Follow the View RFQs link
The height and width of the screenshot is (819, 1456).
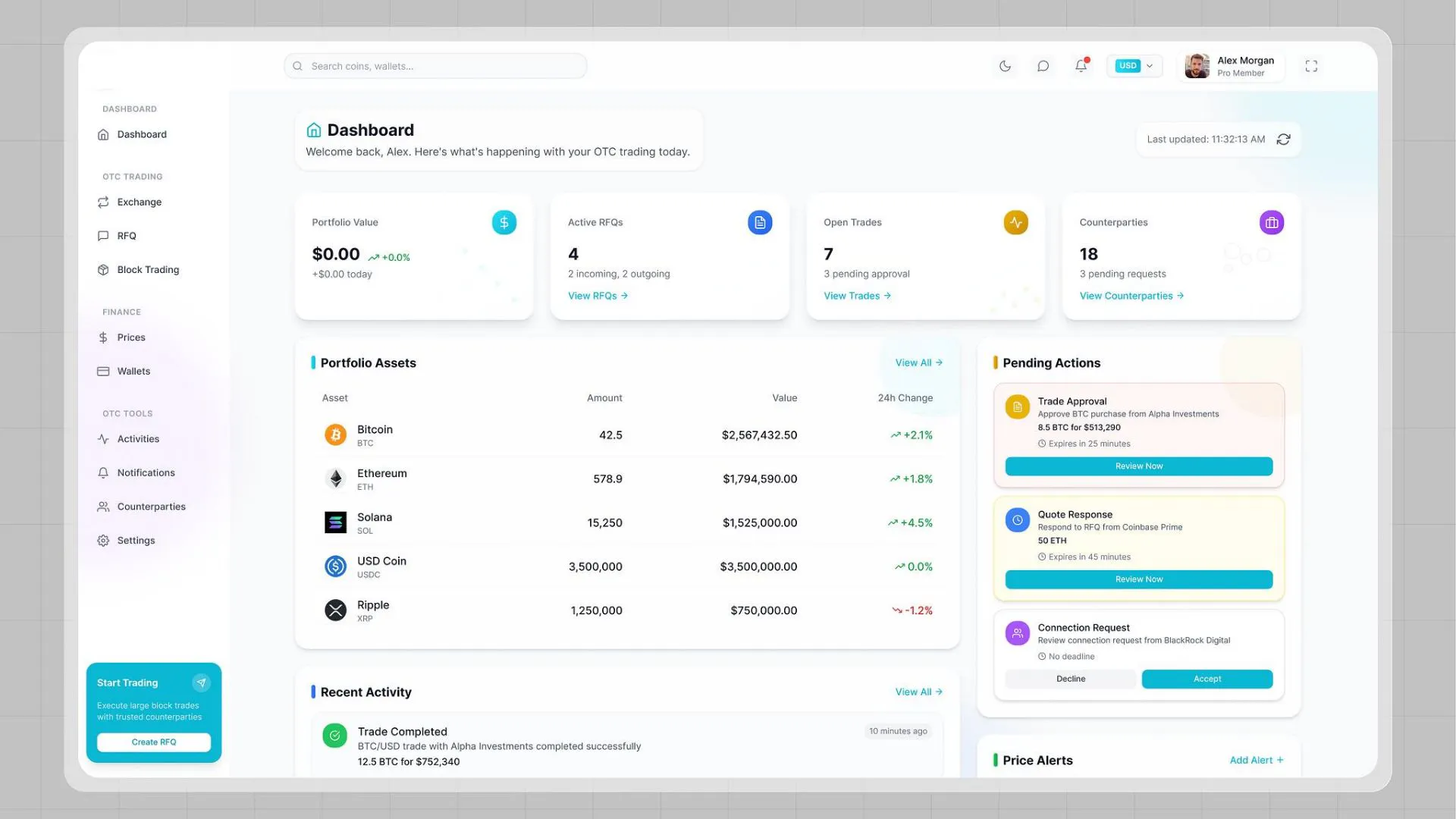(598, 296)
